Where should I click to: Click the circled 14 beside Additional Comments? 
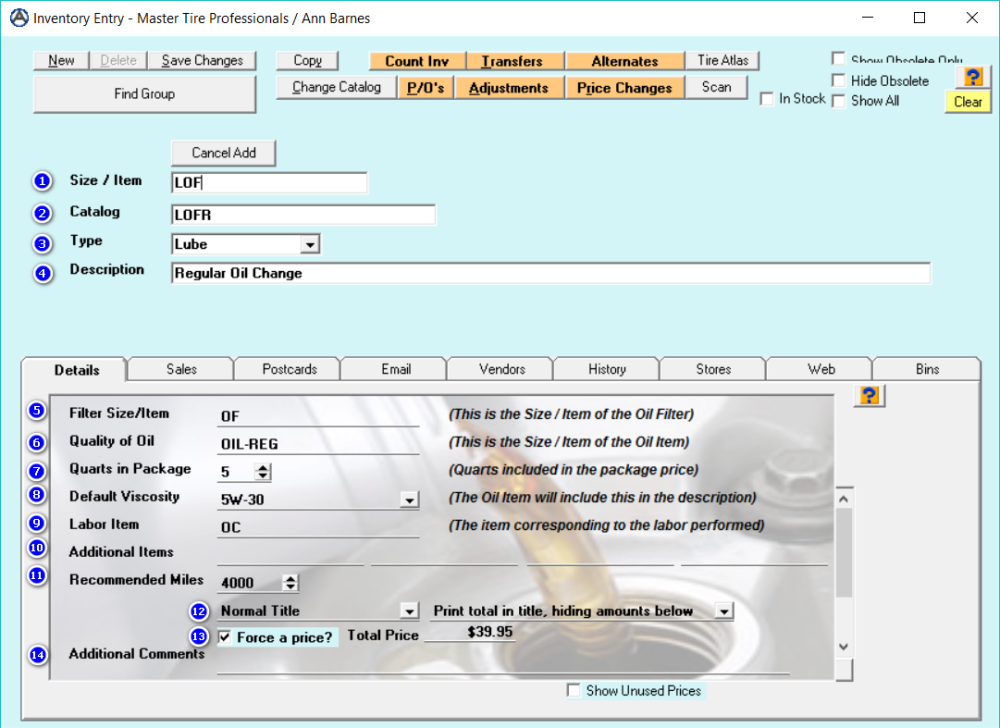(x=37, y=655)
